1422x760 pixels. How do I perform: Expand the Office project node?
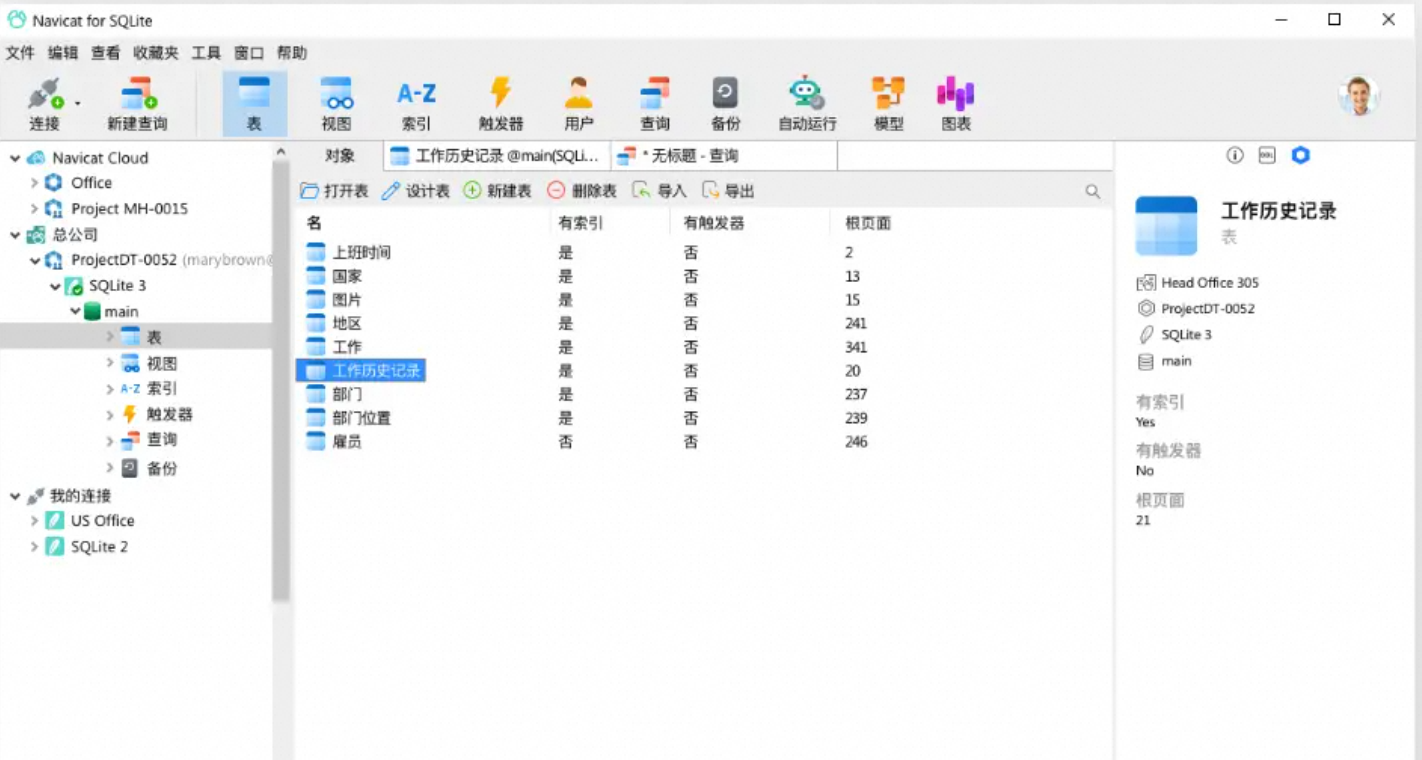(x=34, y=183)
